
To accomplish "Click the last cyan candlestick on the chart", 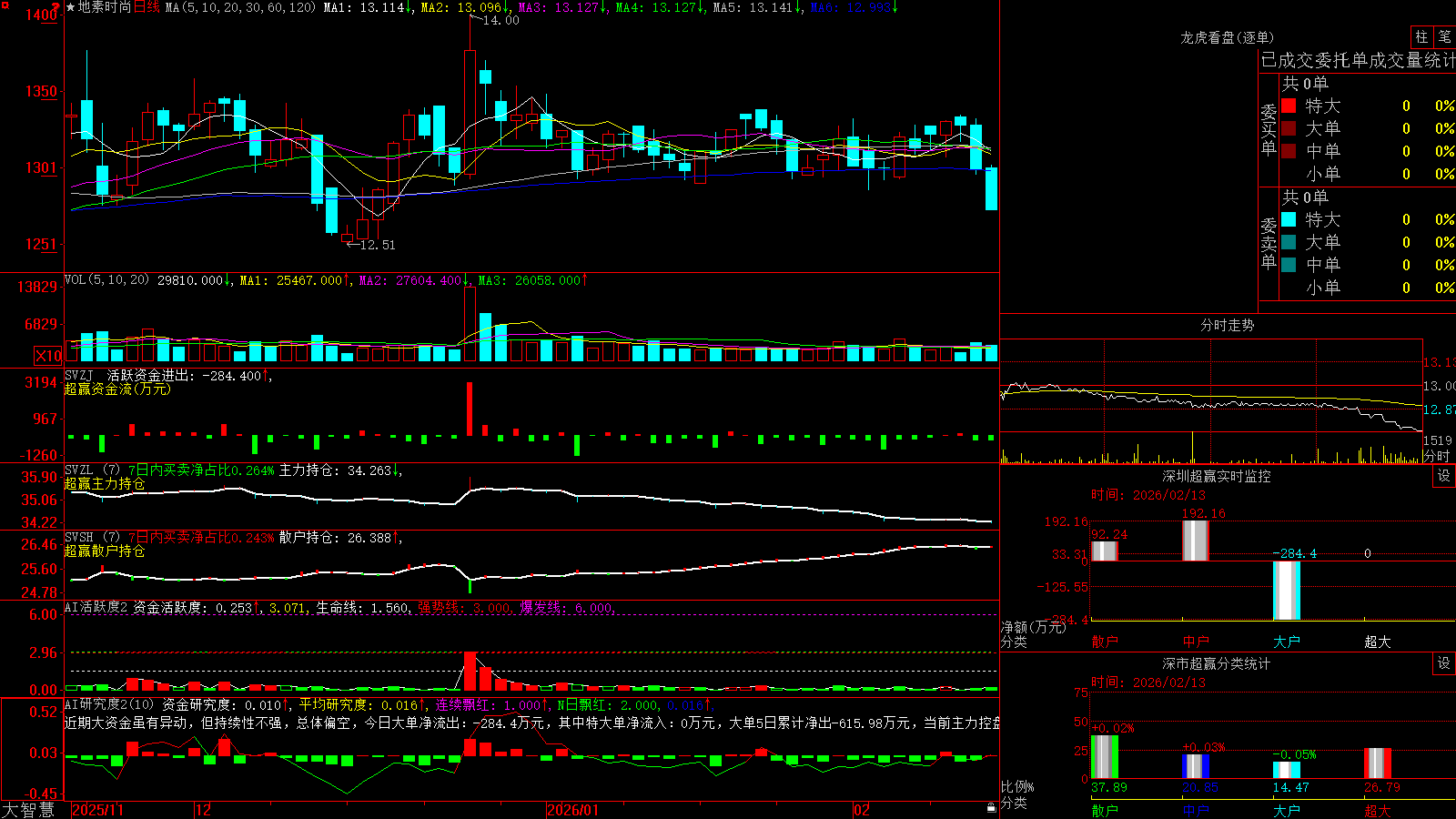I will tap(991, 188).
